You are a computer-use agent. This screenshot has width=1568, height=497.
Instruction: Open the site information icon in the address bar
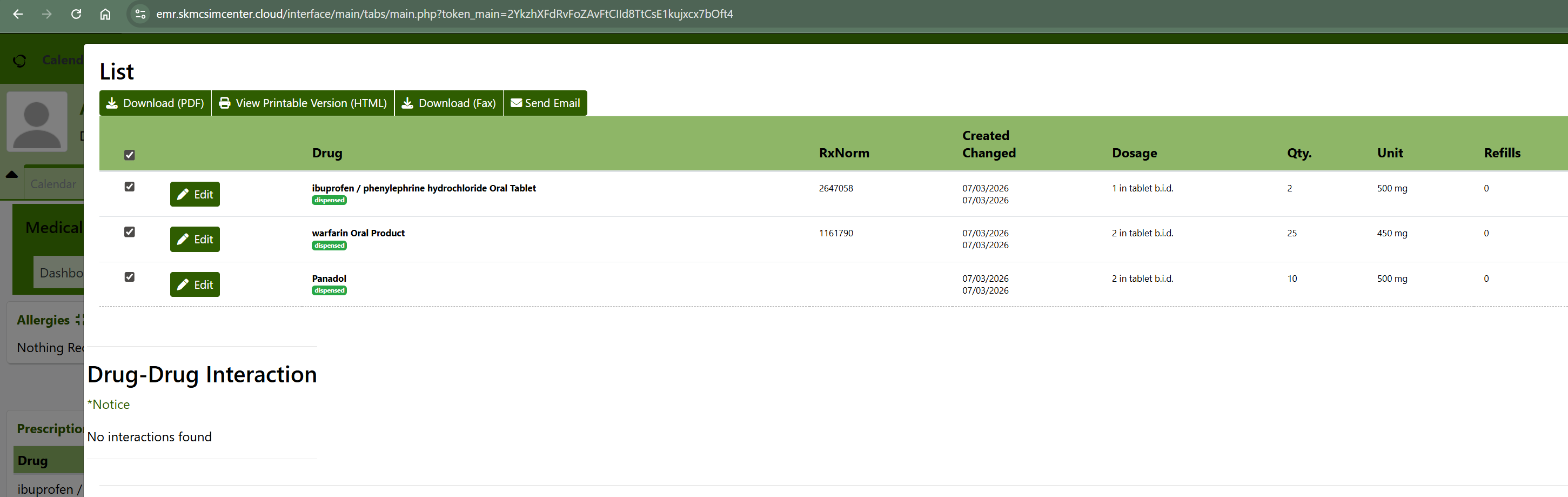click(140, 14)
